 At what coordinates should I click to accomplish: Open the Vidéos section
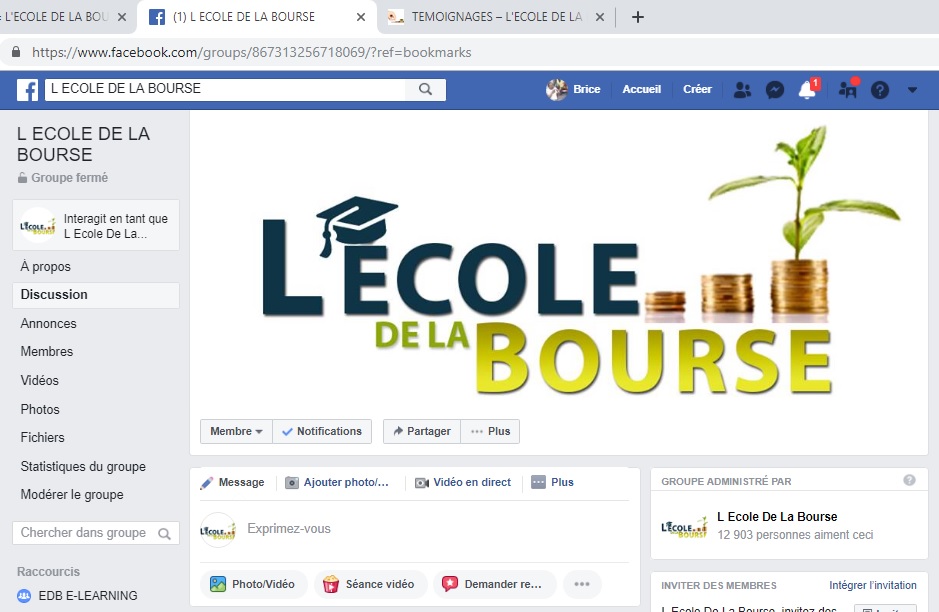(40, 380)
